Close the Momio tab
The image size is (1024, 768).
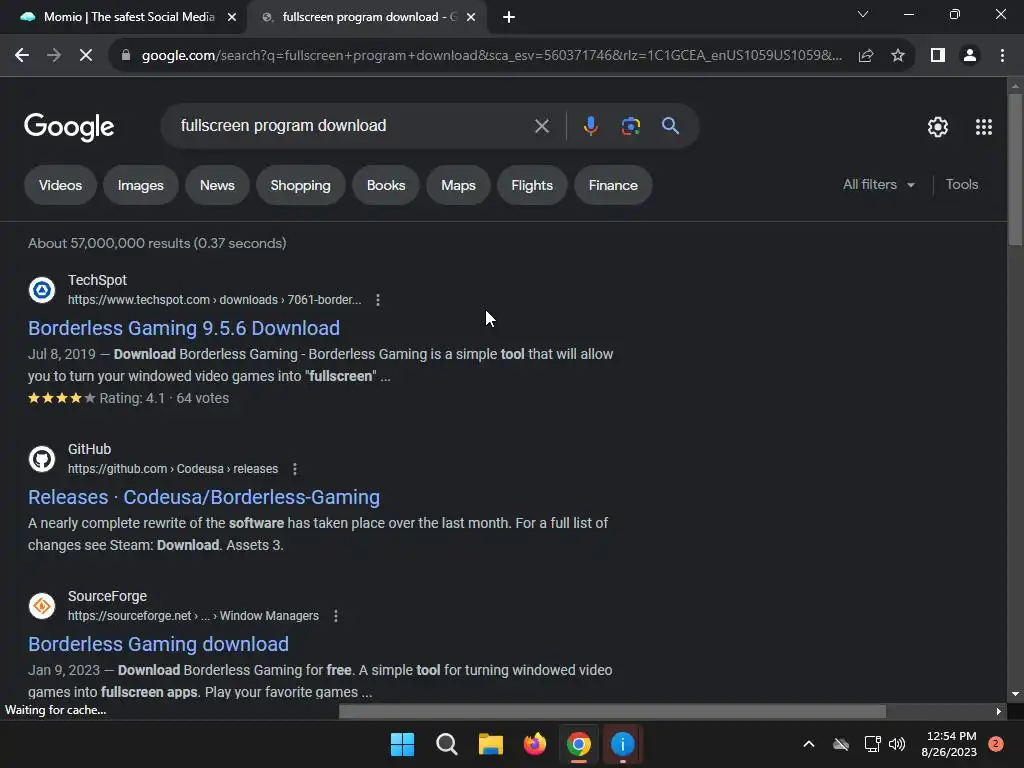232,17
